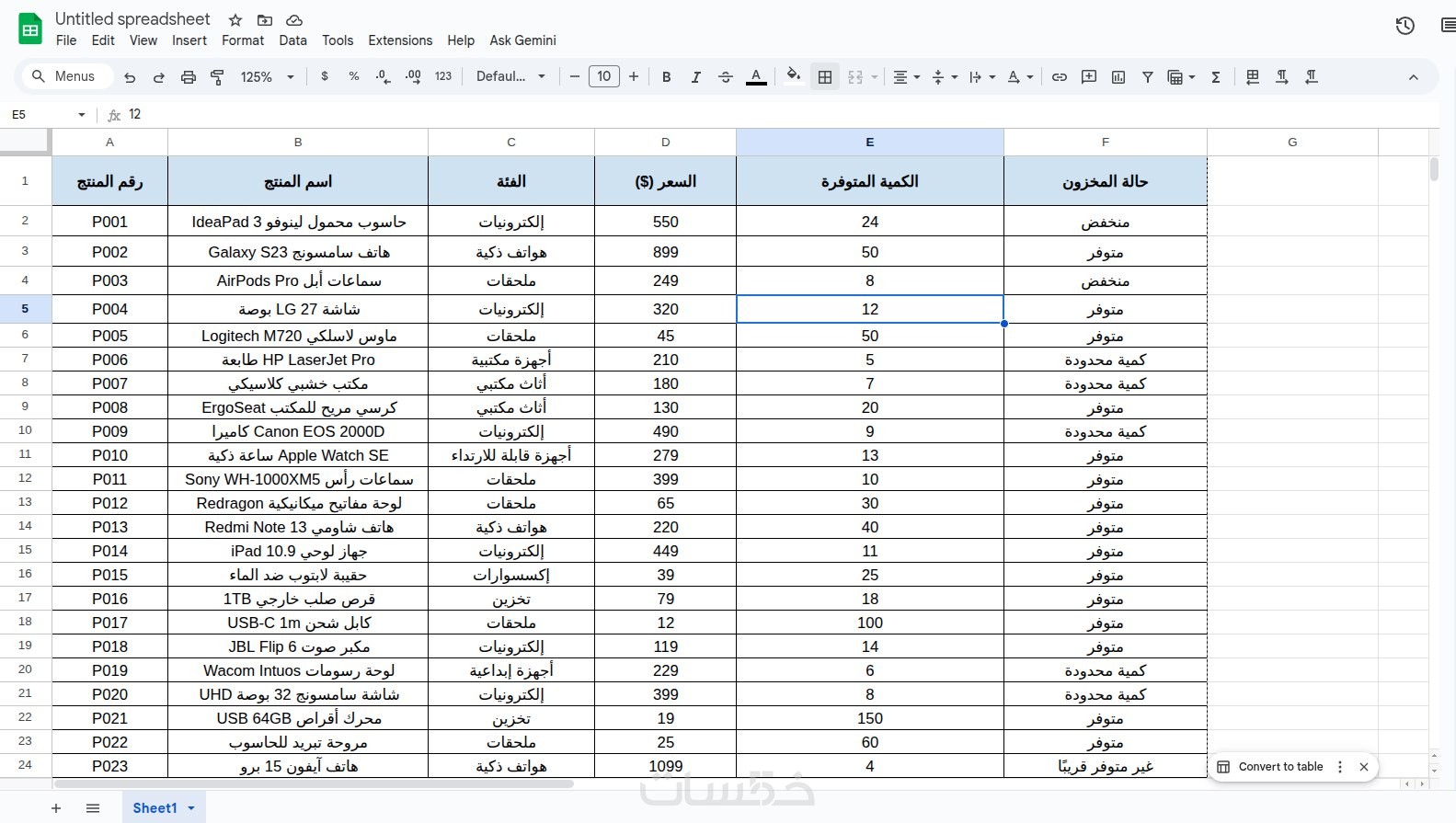This screenshot has width=1456, height=823.
Task: Create a filter with the funnel icon
Action: click(1148, 77)
